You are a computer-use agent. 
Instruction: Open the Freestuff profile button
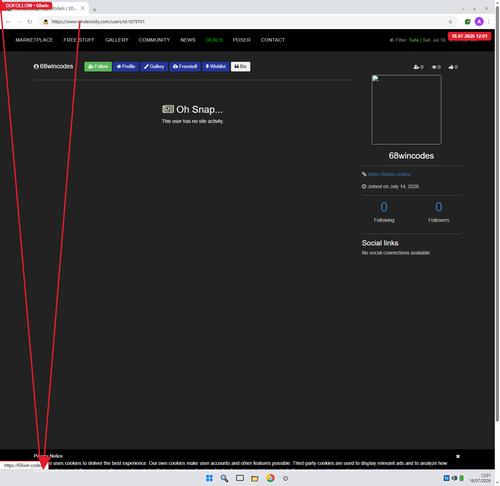click(x=185, y=67)
